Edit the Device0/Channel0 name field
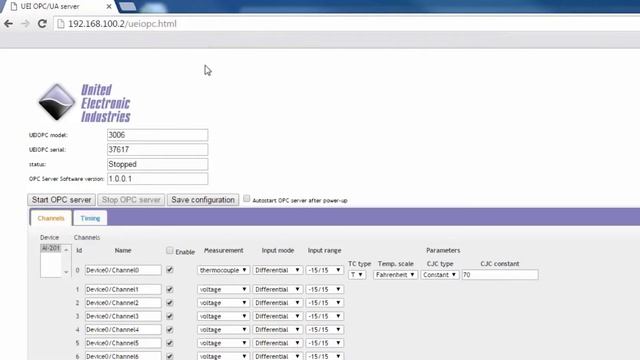This screenshot has width=640, height=360. 123,270
